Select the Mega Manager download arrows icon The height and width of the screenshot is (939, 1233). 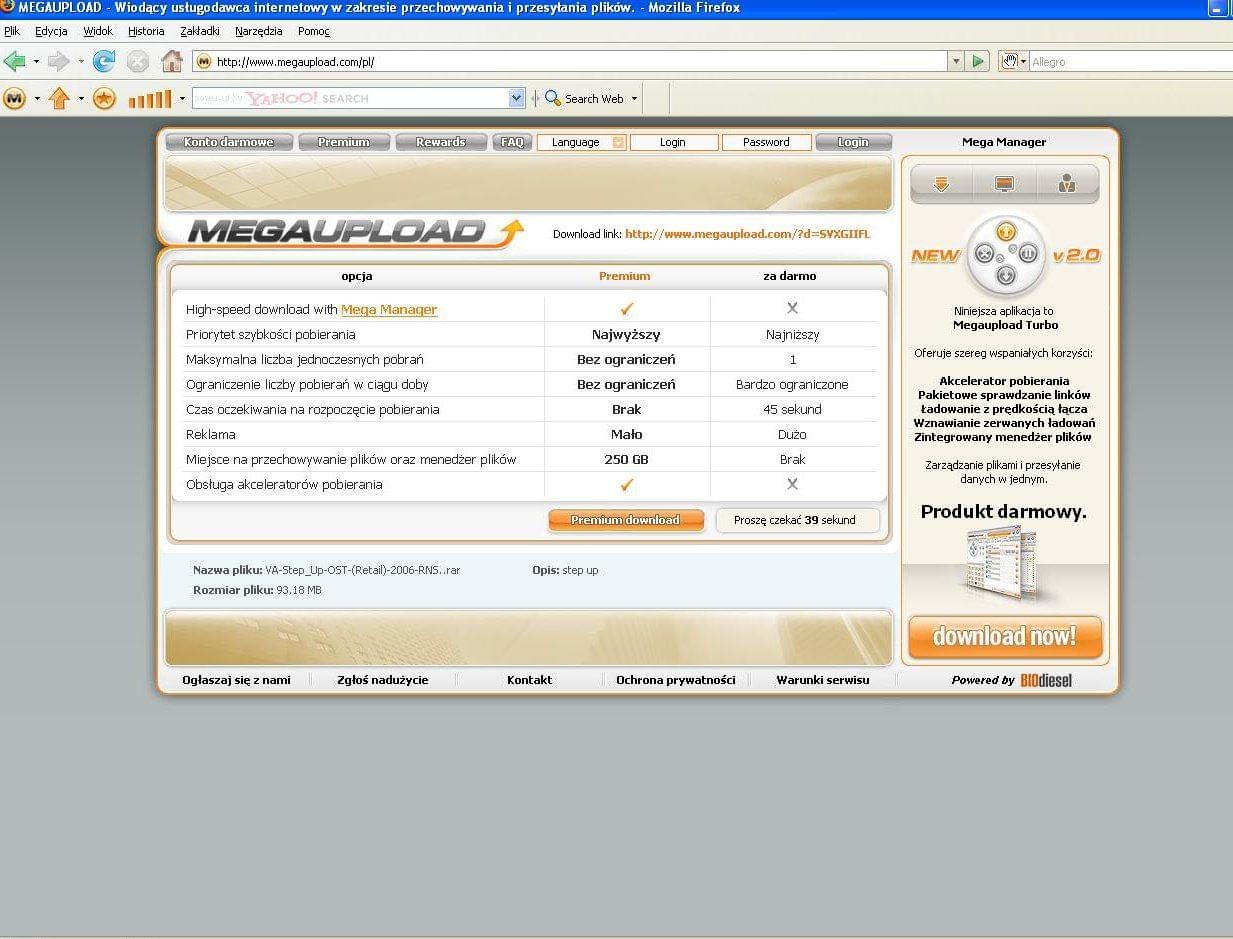coord(941,184)
